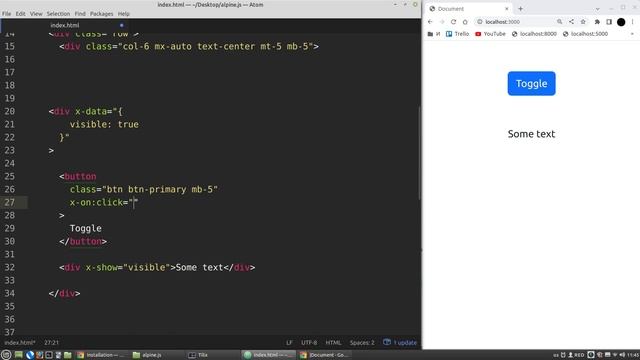This screenshot has height=360, width=640.
Task: Click the "visible: true" text on line 21
Action: [x=104, y=124]
